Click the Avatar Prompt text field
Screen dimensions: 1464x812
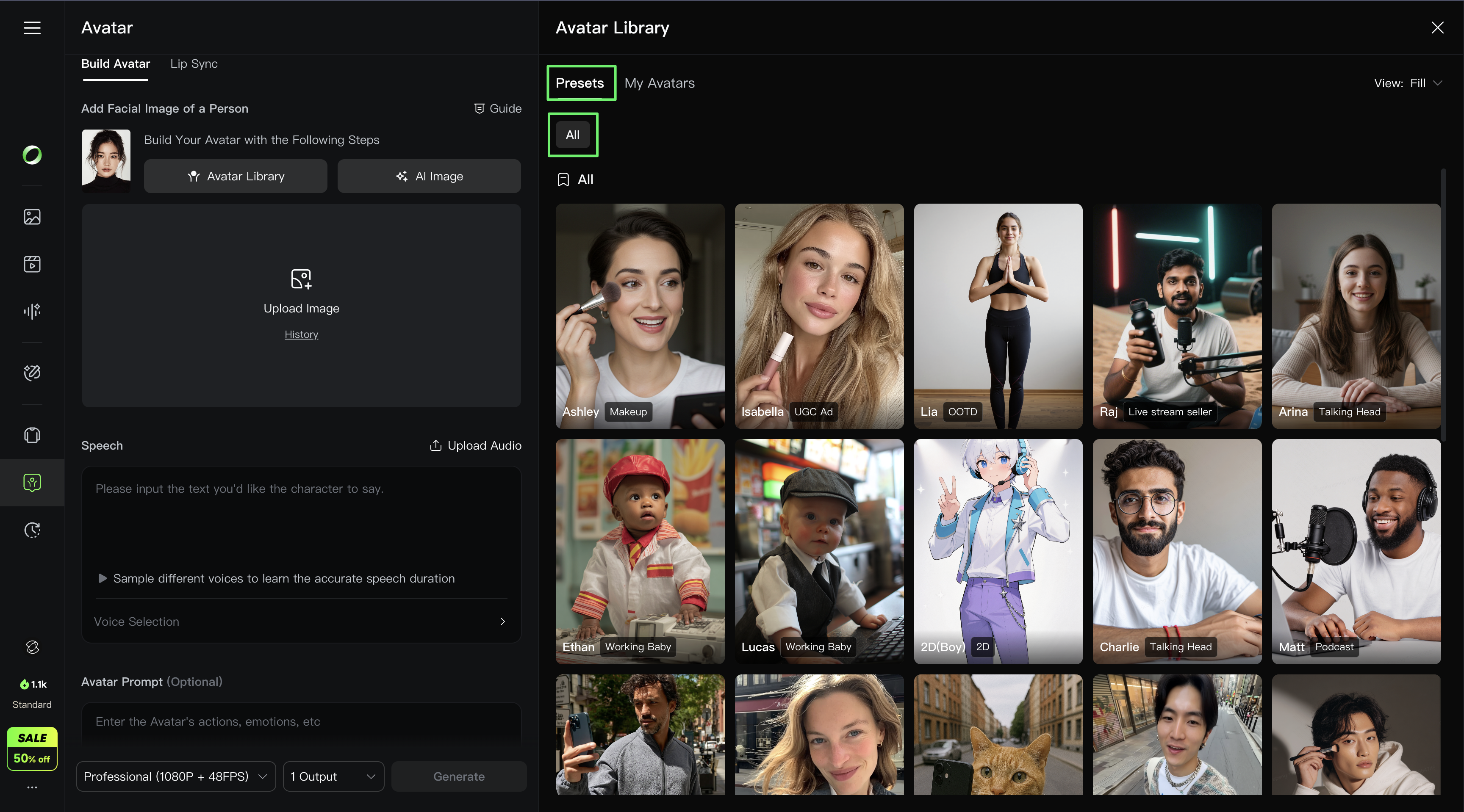pyautogui.click(x=301, y=722)
